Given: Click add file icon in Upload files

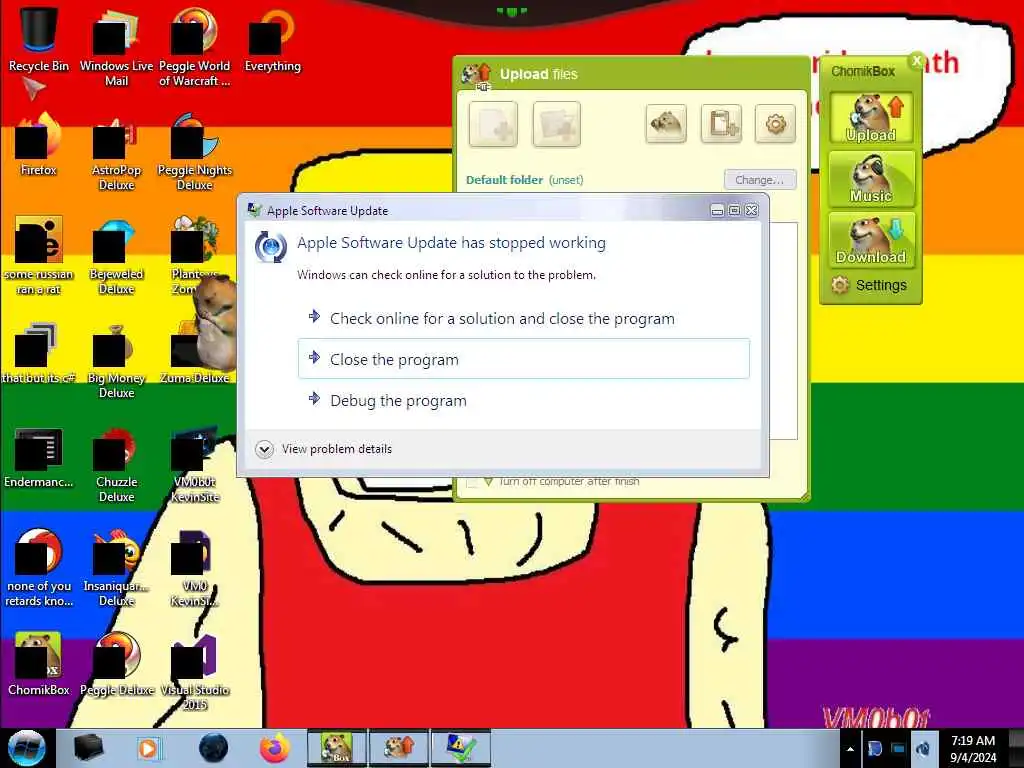Looking at the screenshot, I should click(493, 123).
